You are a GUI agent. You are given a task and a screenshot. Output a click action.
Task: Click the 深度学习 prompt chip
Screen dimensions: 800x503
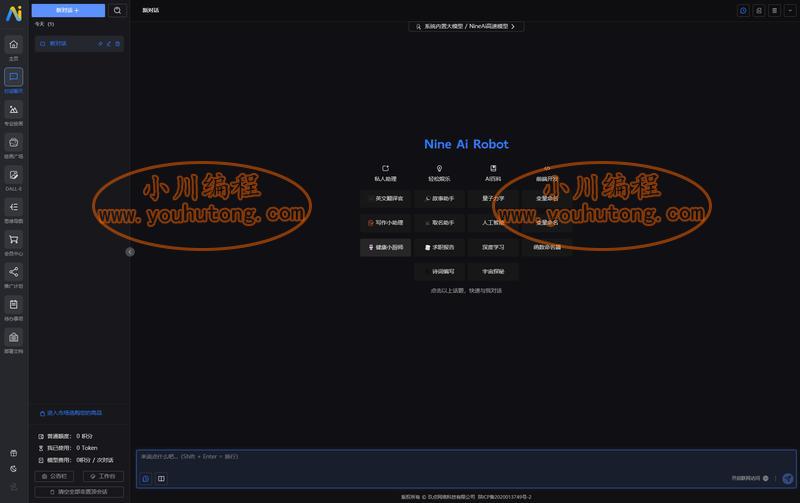(493, 247)
